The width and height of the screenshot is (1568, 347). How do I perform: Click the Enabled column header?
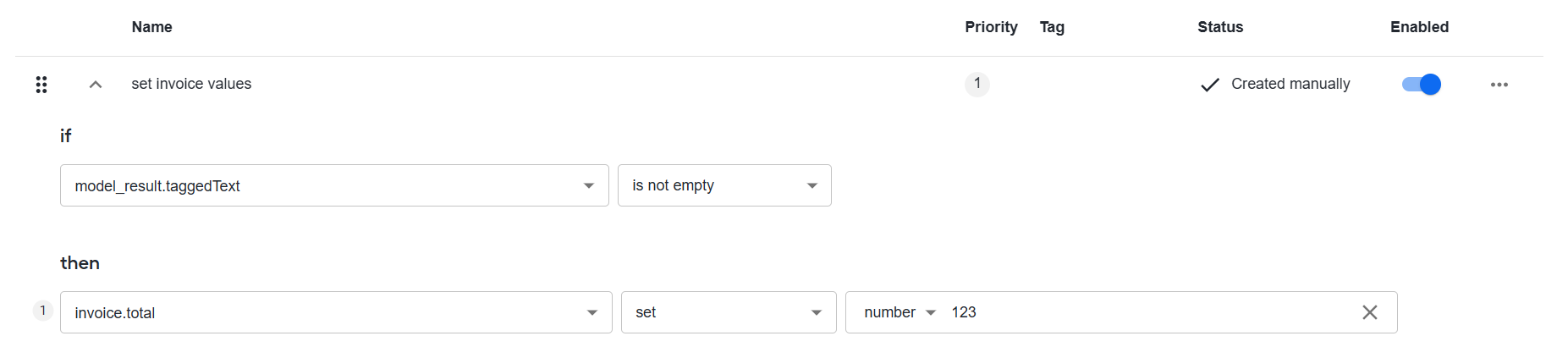[1419, 27]
